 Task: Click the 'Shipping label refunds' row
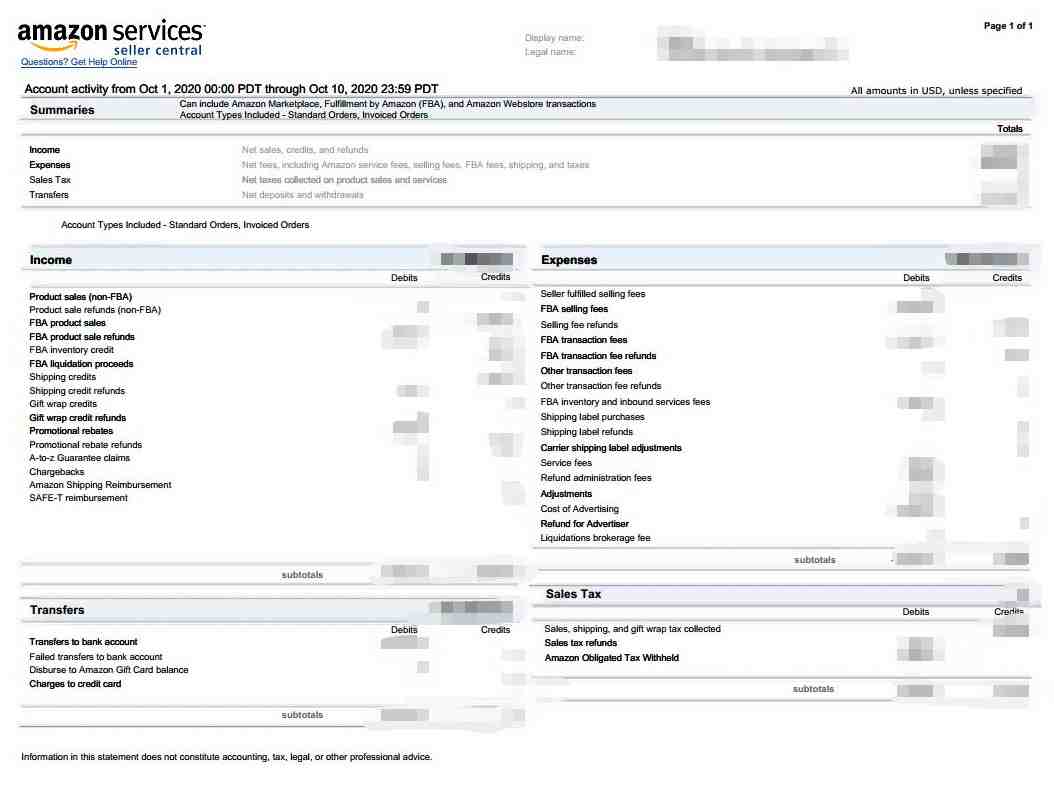pyautogui.click(x=586, y=432)
